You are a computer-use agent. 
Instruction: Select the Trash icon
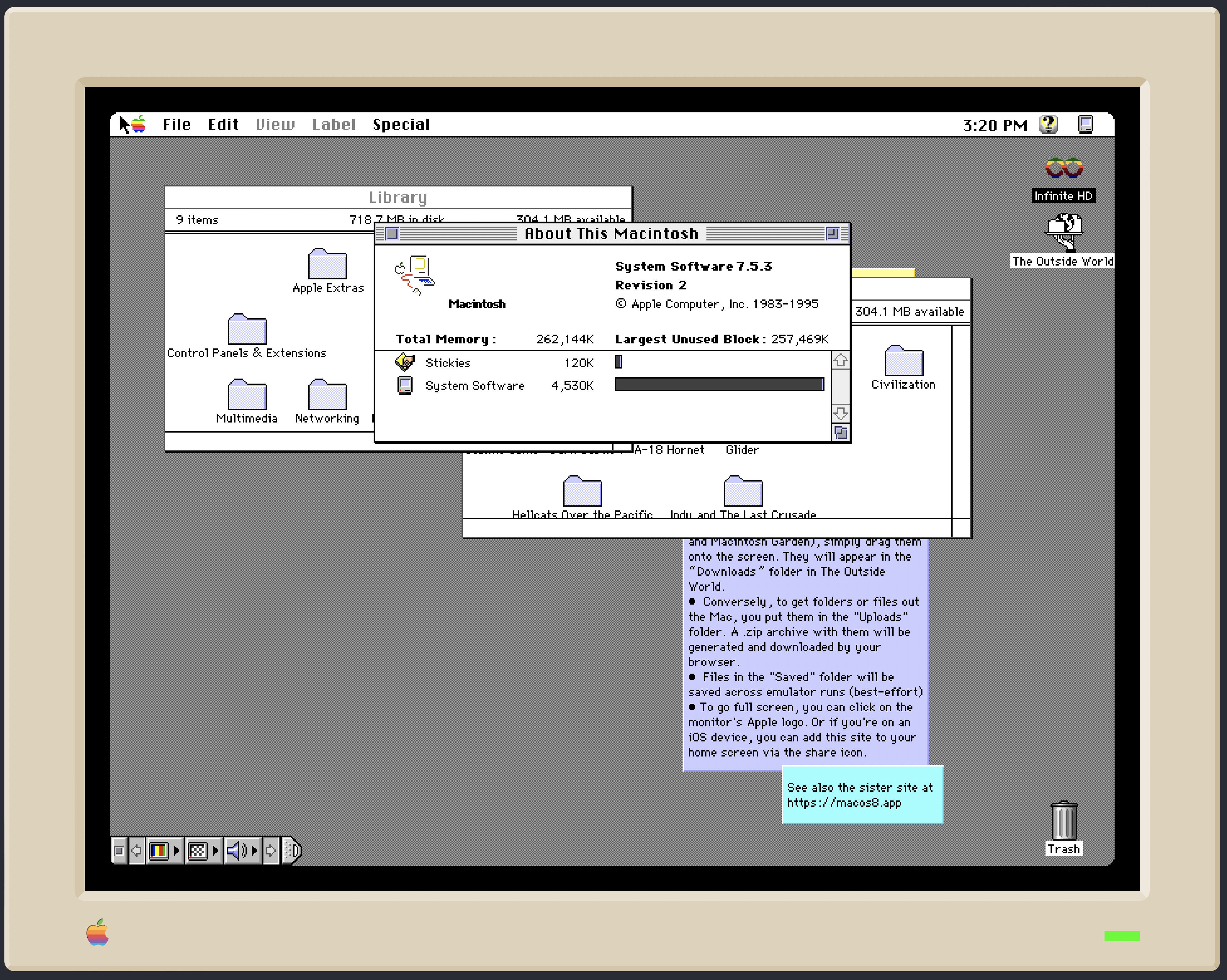(1063, 821)
